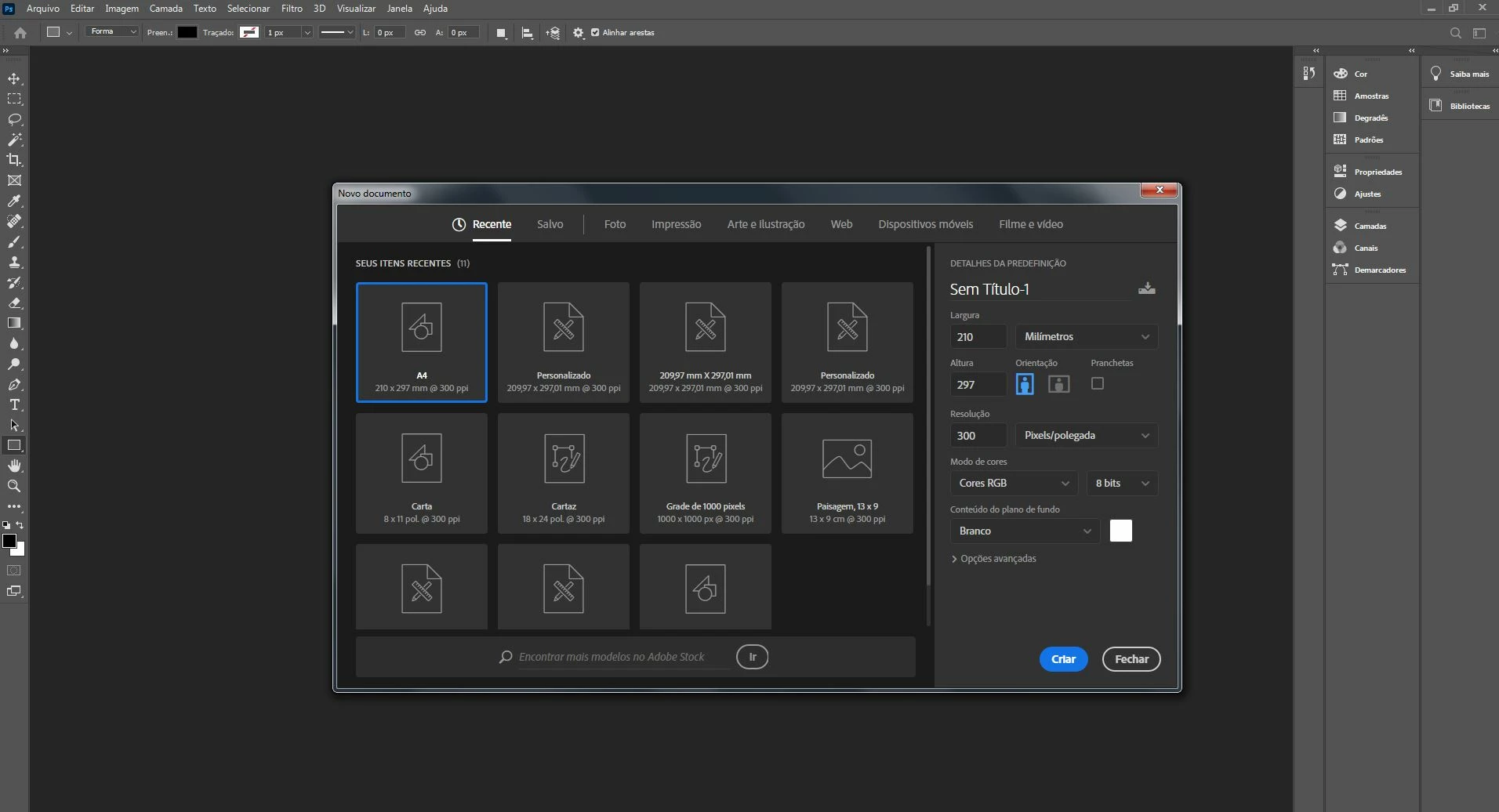
Task: Open the Forma tool mode dropdown
Action: (x=111, y=32)
